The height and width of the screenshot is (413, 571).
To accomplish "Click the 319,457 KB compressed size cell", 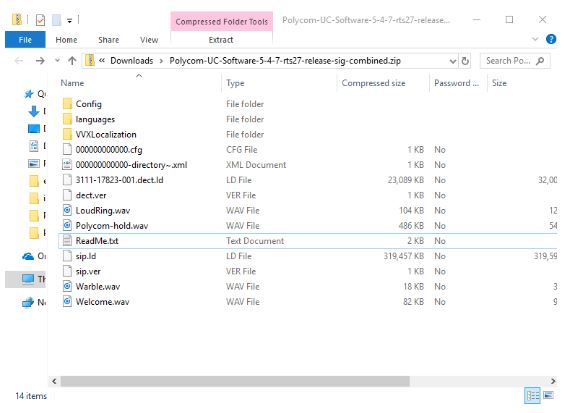I will coord(403,256).
